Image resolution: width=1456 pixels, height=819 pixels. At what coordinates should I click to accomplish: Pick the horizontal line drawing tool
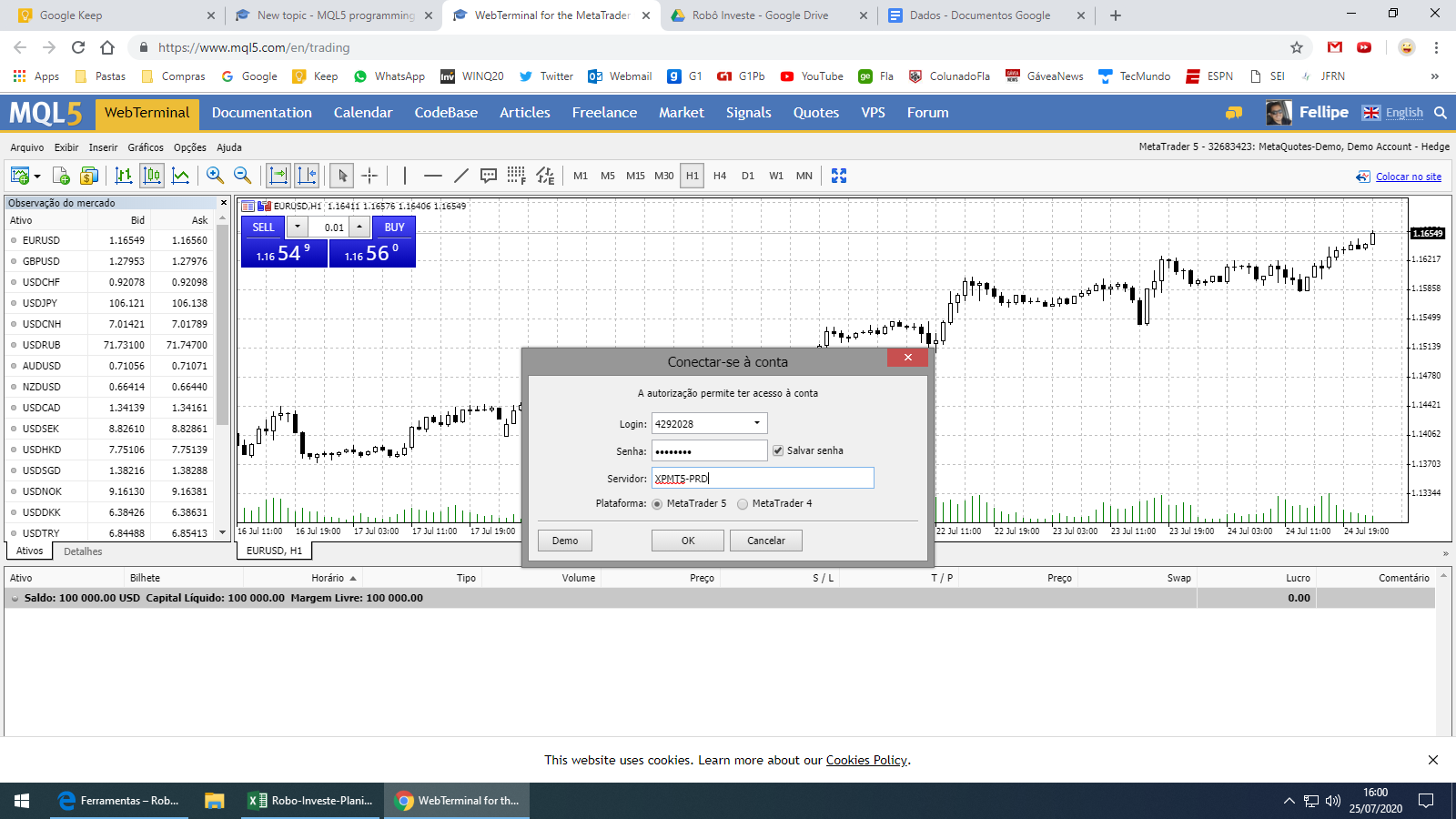(x=433, y=176)
